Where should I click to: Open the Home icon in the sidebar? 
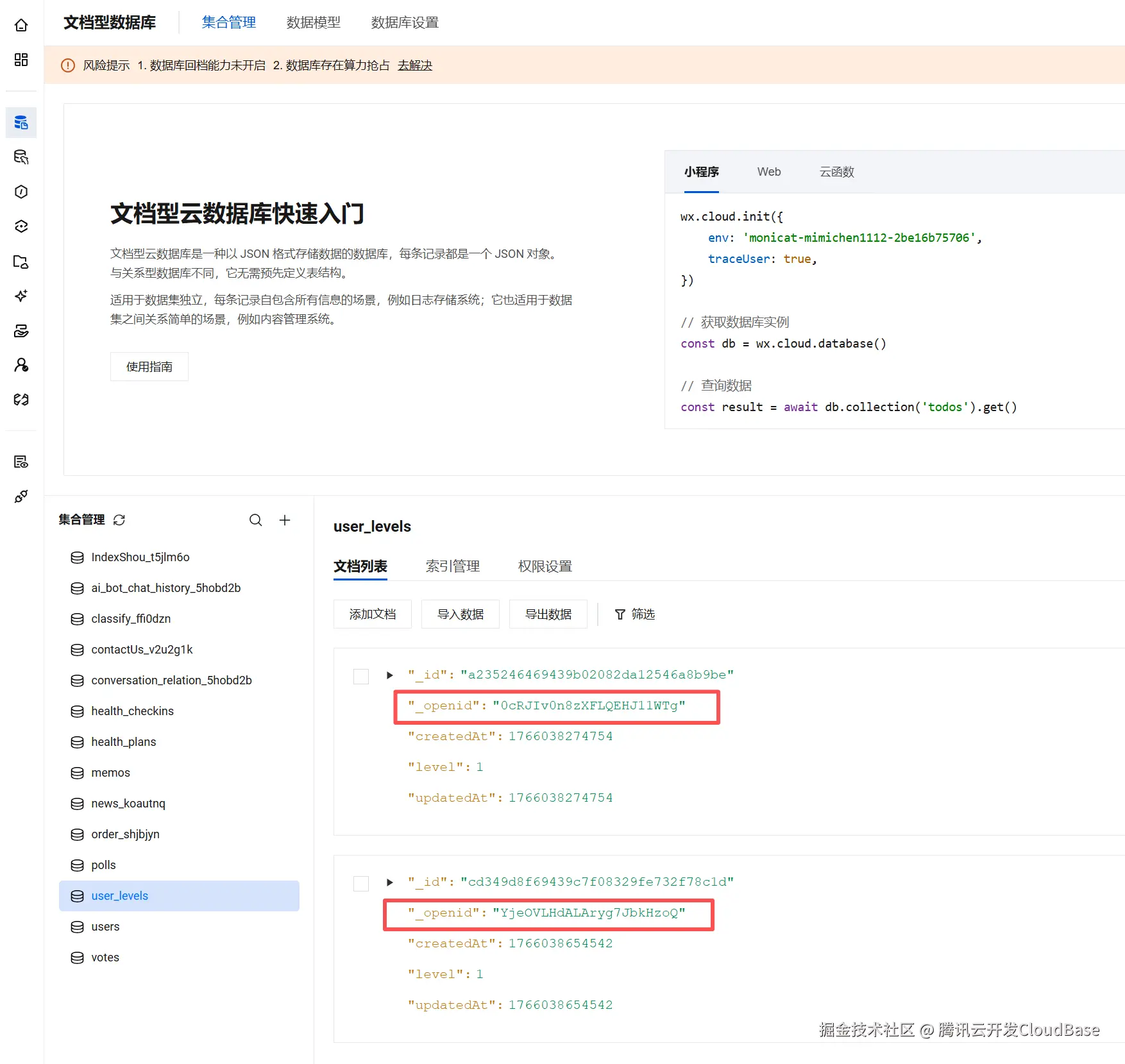coord(21,24)
